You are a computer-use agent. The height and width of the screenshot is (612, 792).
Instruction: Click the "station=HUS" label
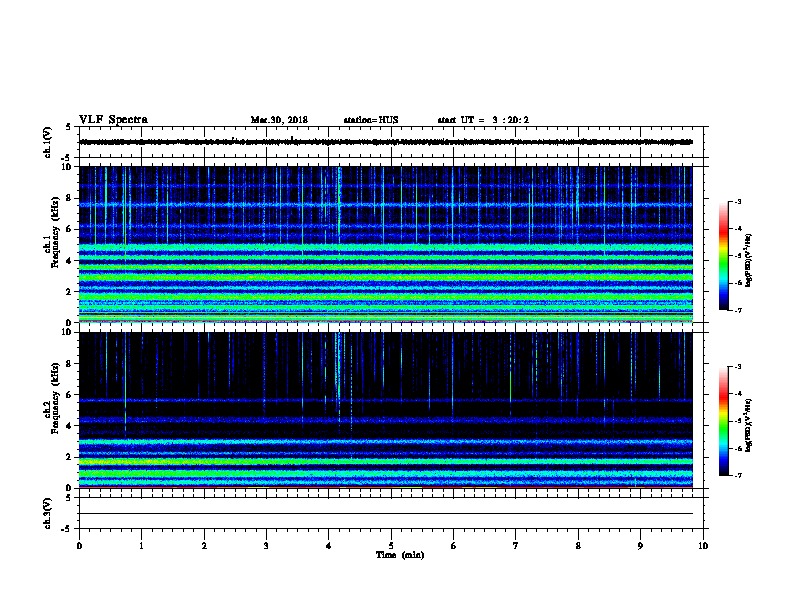tap(371, 120)
